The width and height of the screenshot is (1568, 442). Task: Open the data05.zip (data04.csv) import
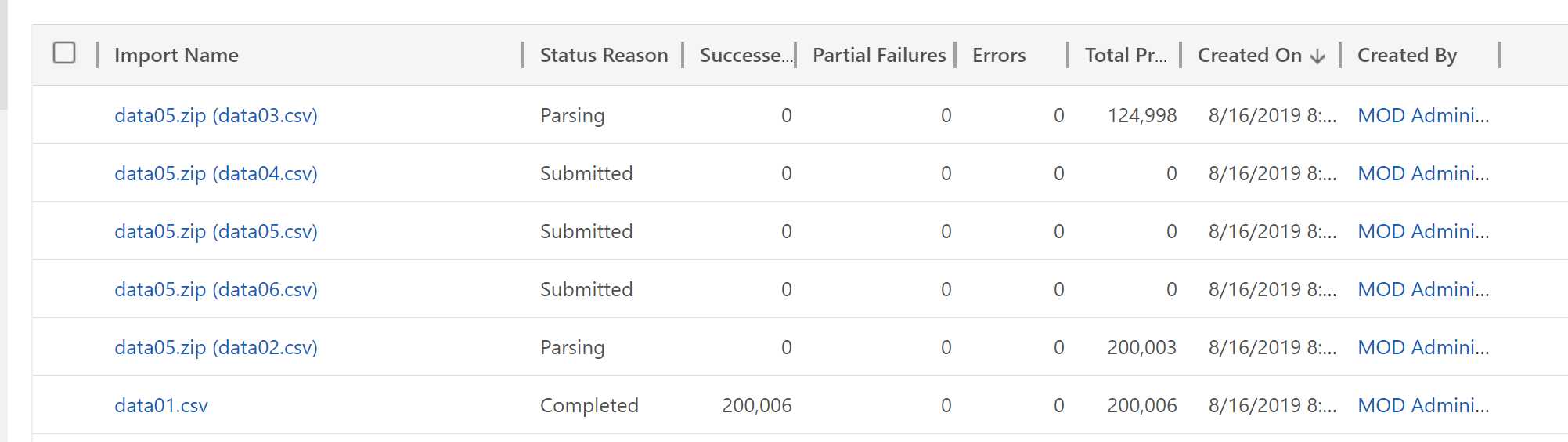216,174
